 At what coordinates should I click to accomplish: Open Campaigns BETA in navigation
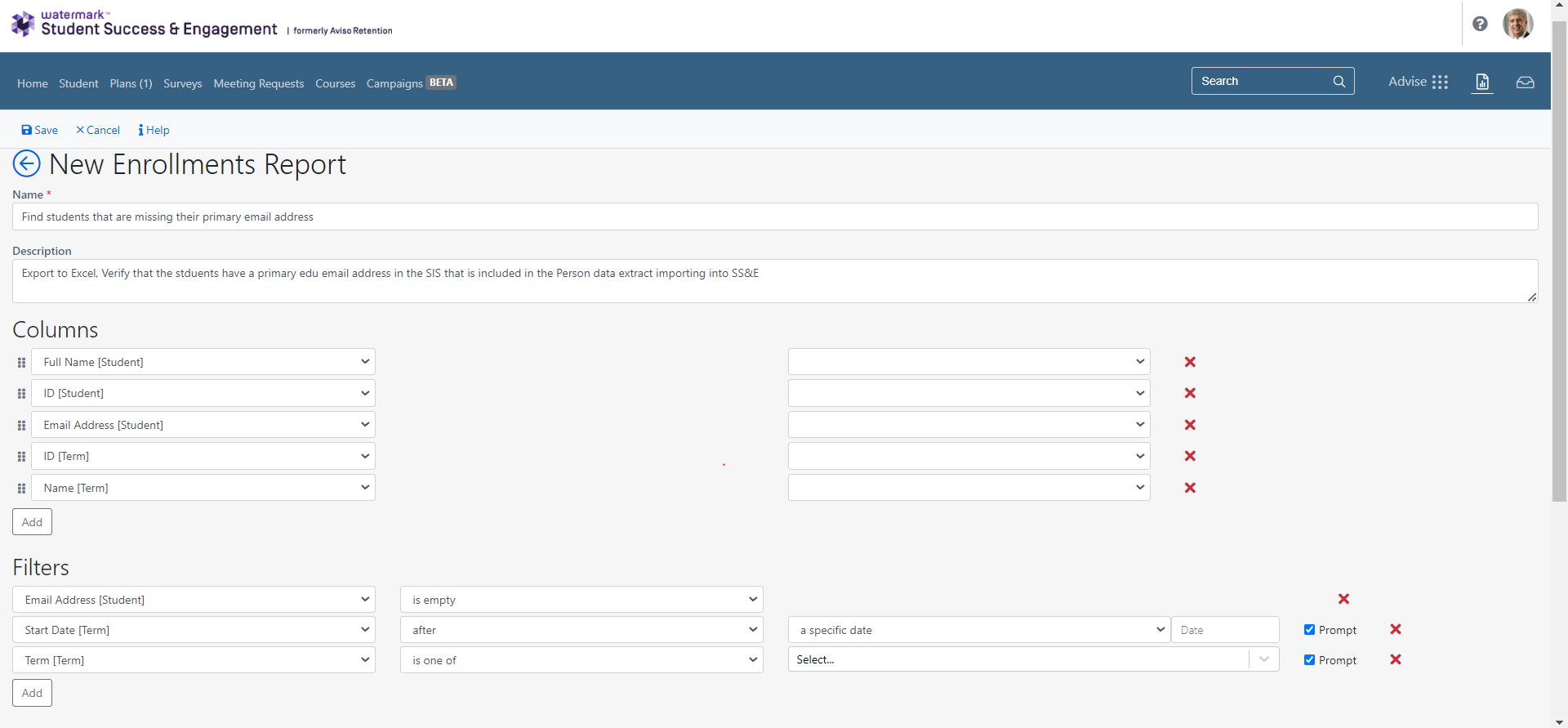click(x=411, y=83)
